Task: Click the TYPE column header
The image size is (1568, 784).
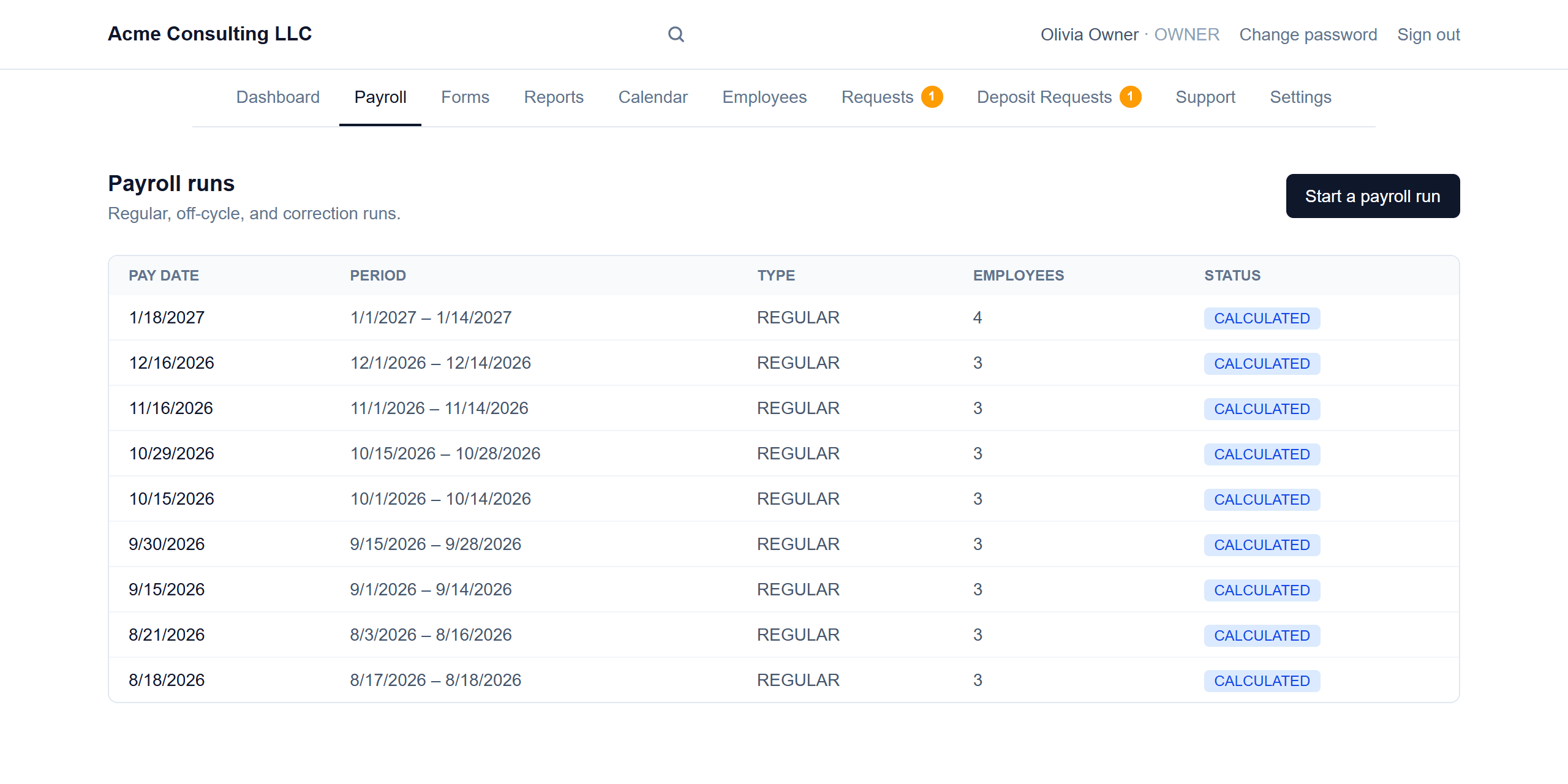Action: pos(776,276)
